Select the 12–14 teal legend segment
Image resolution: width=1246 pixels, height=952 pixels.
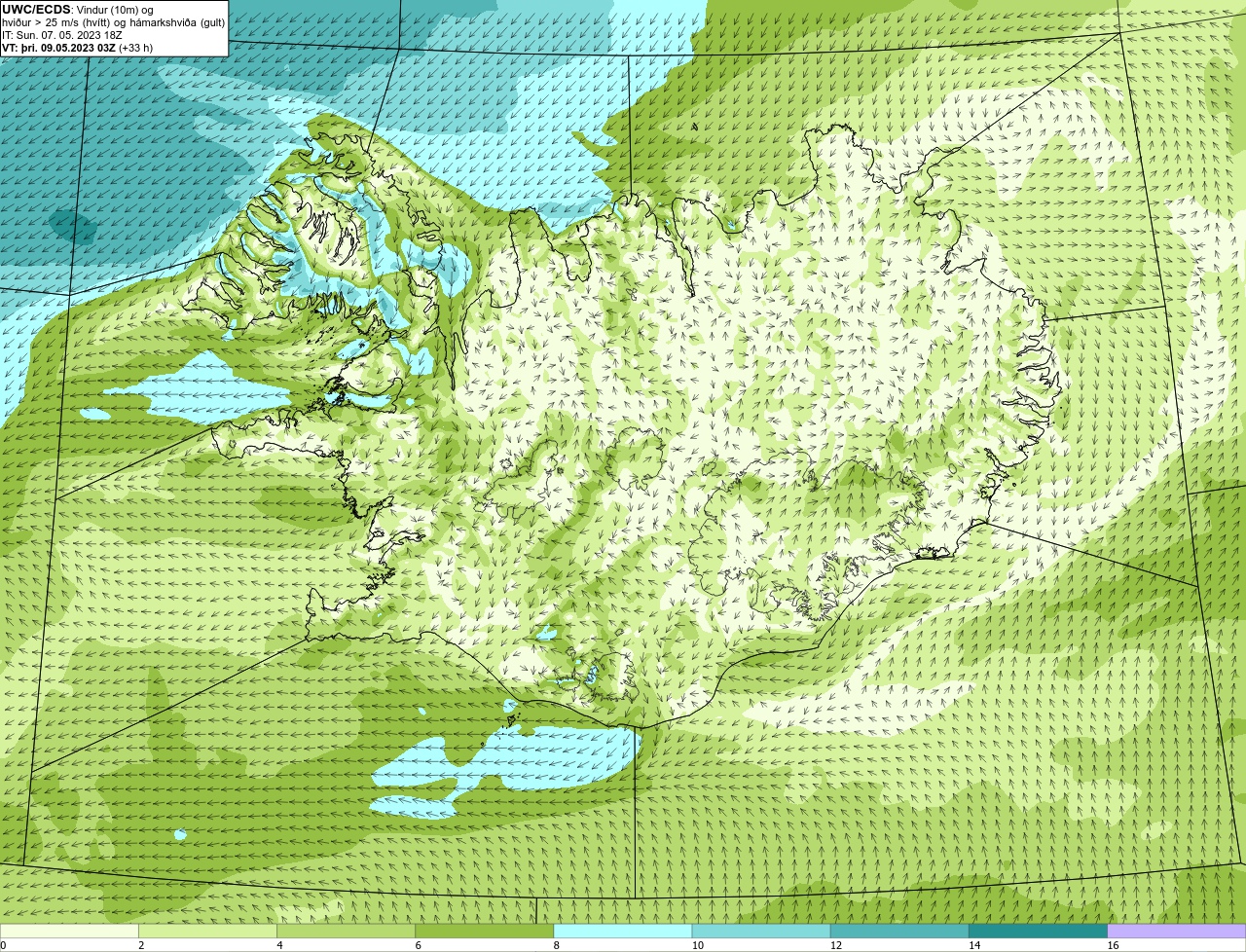click(x=899, y=932)
